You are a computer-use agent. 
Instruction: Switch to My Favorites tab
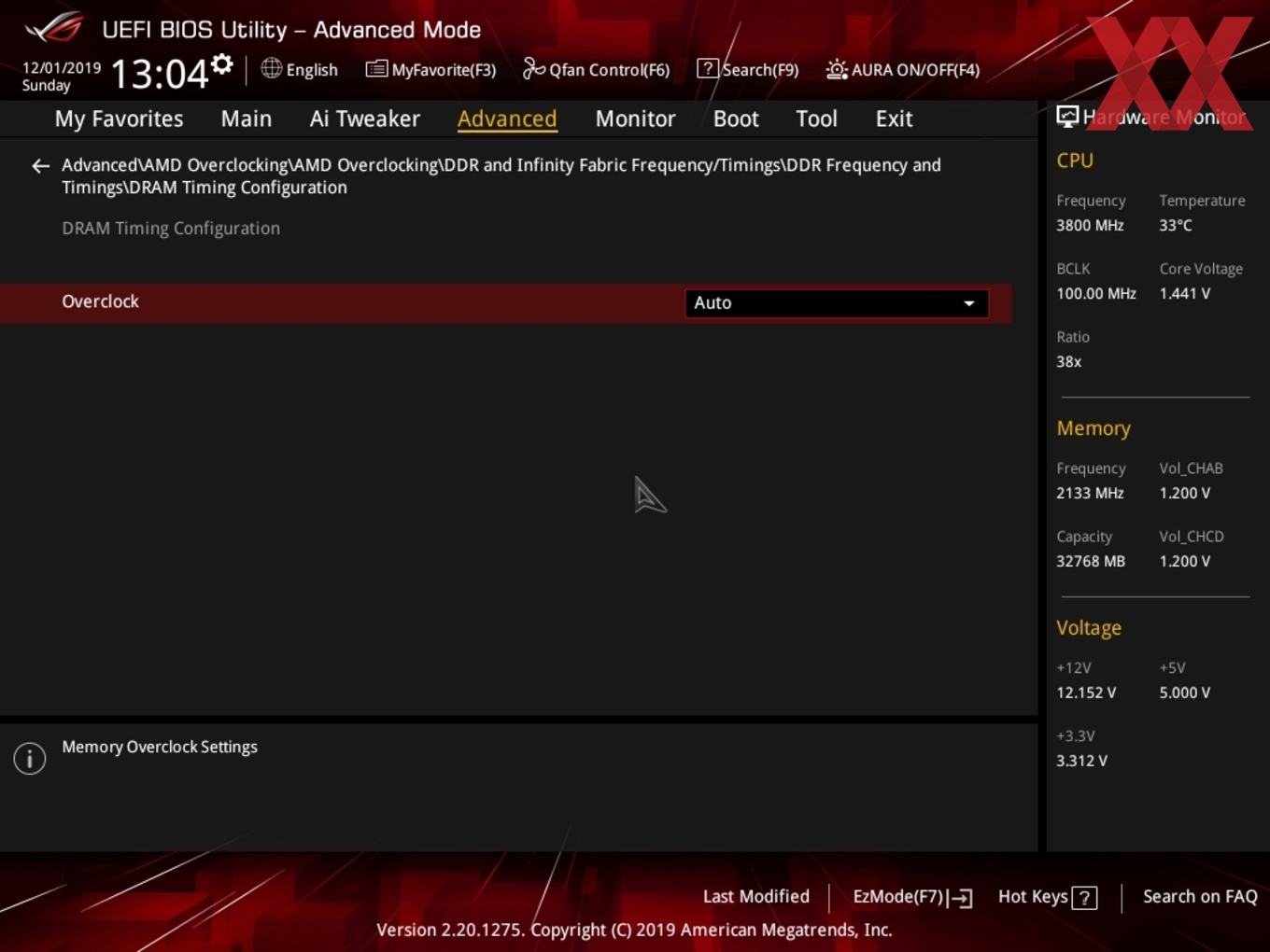coord(119,119)
